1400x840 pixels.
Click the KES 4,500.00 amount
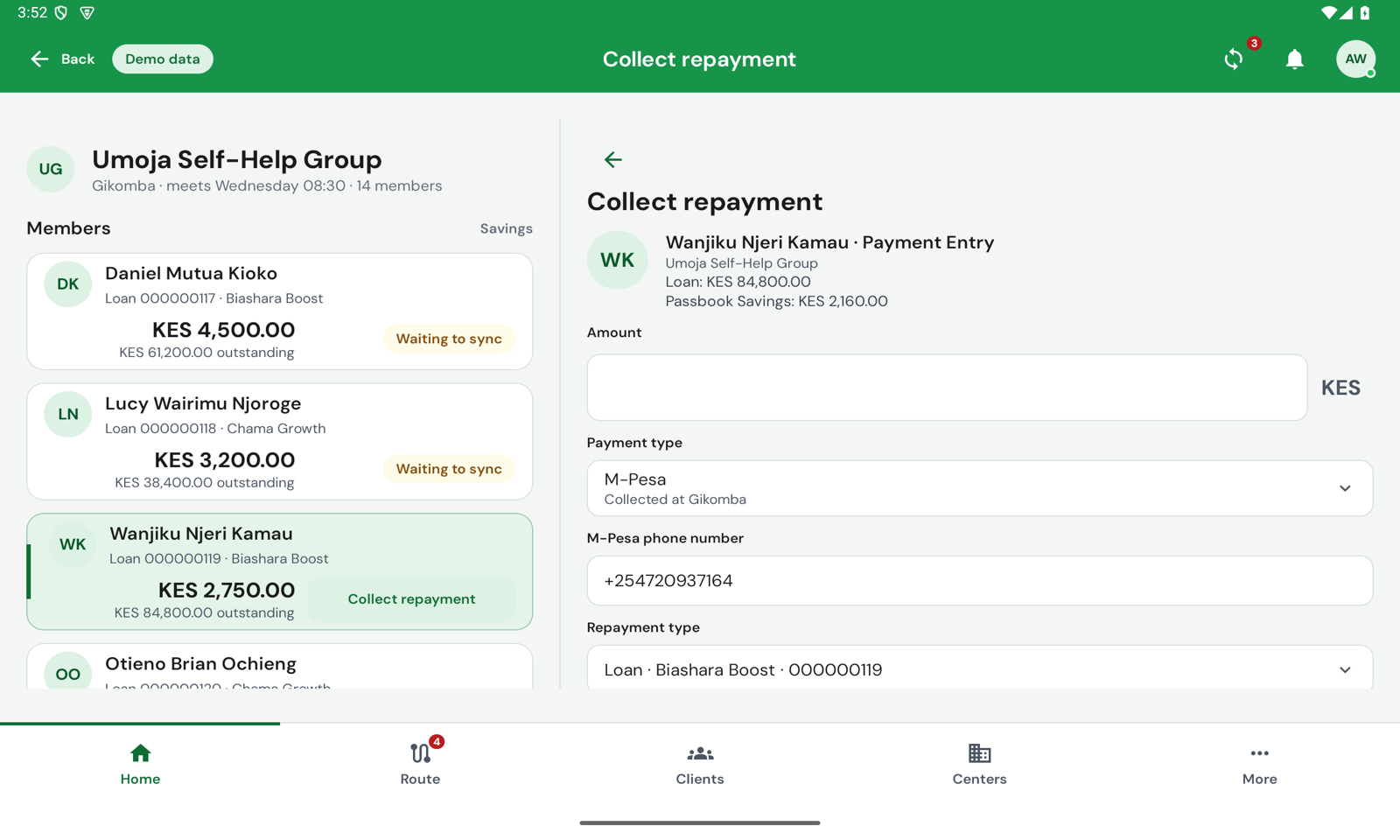(224, 330)
